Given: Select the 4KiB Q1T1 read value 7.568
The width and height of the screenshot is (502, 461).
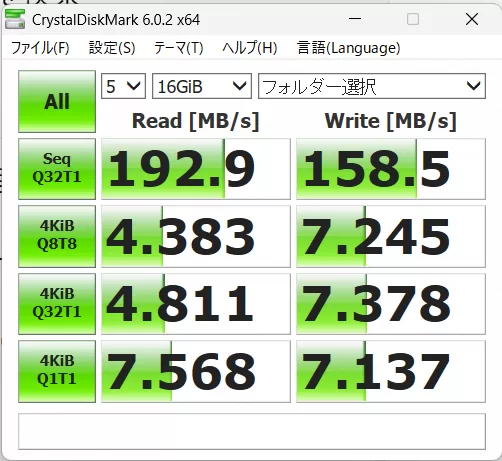Looking at the screenshot, I should tap(196, 371).
